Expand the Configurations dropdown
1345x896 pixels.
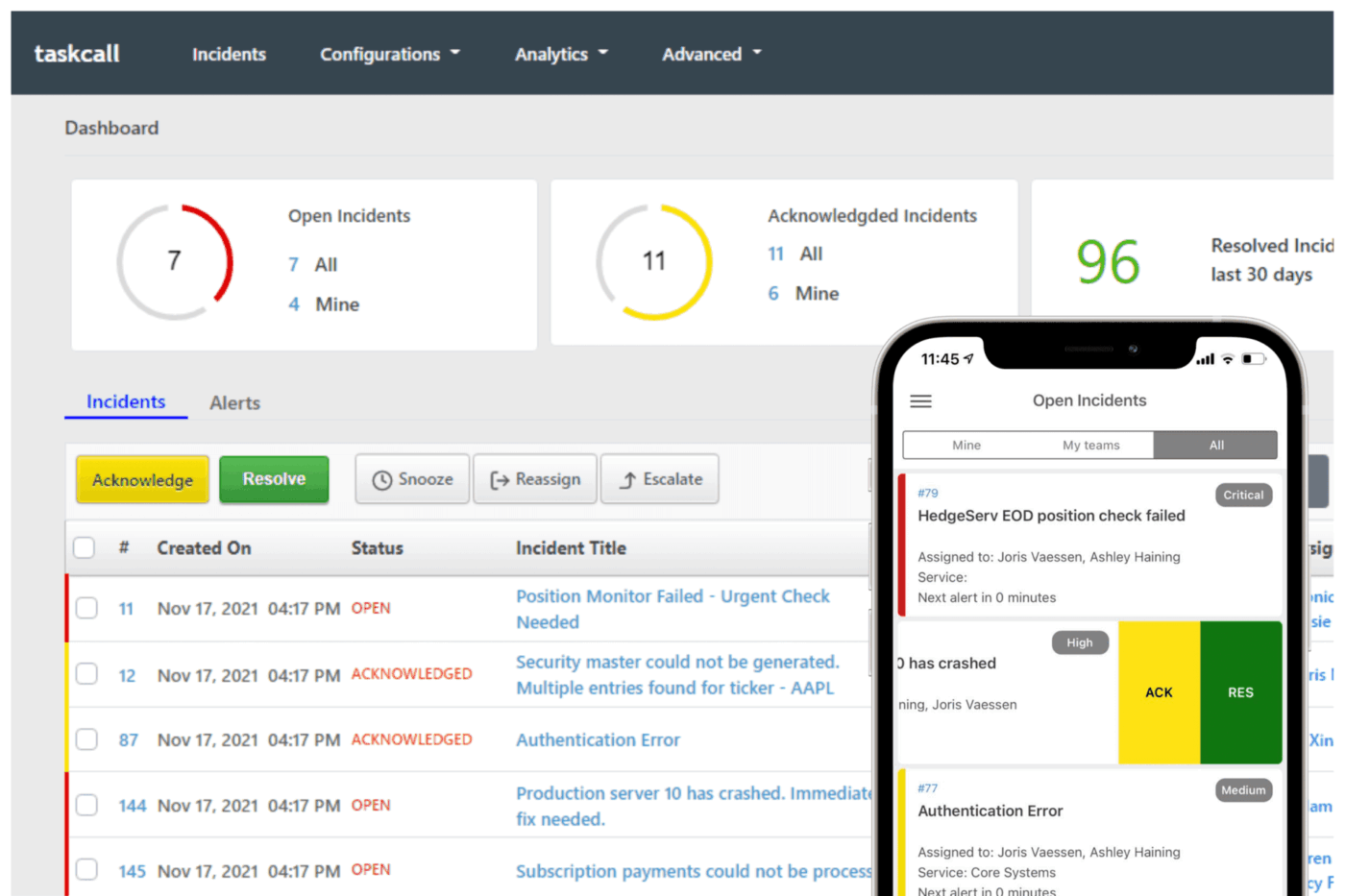[390, 55]
